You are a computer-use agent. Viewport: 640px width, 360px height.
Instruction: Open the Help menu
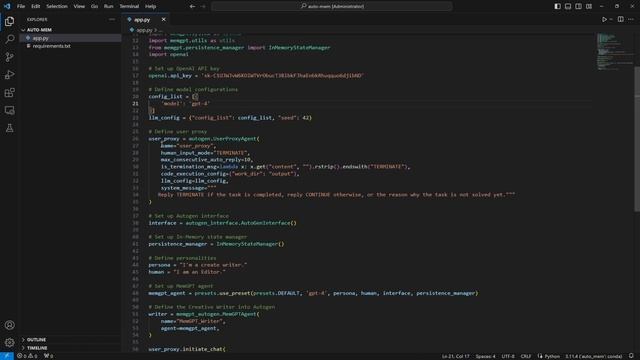(151, 7)
